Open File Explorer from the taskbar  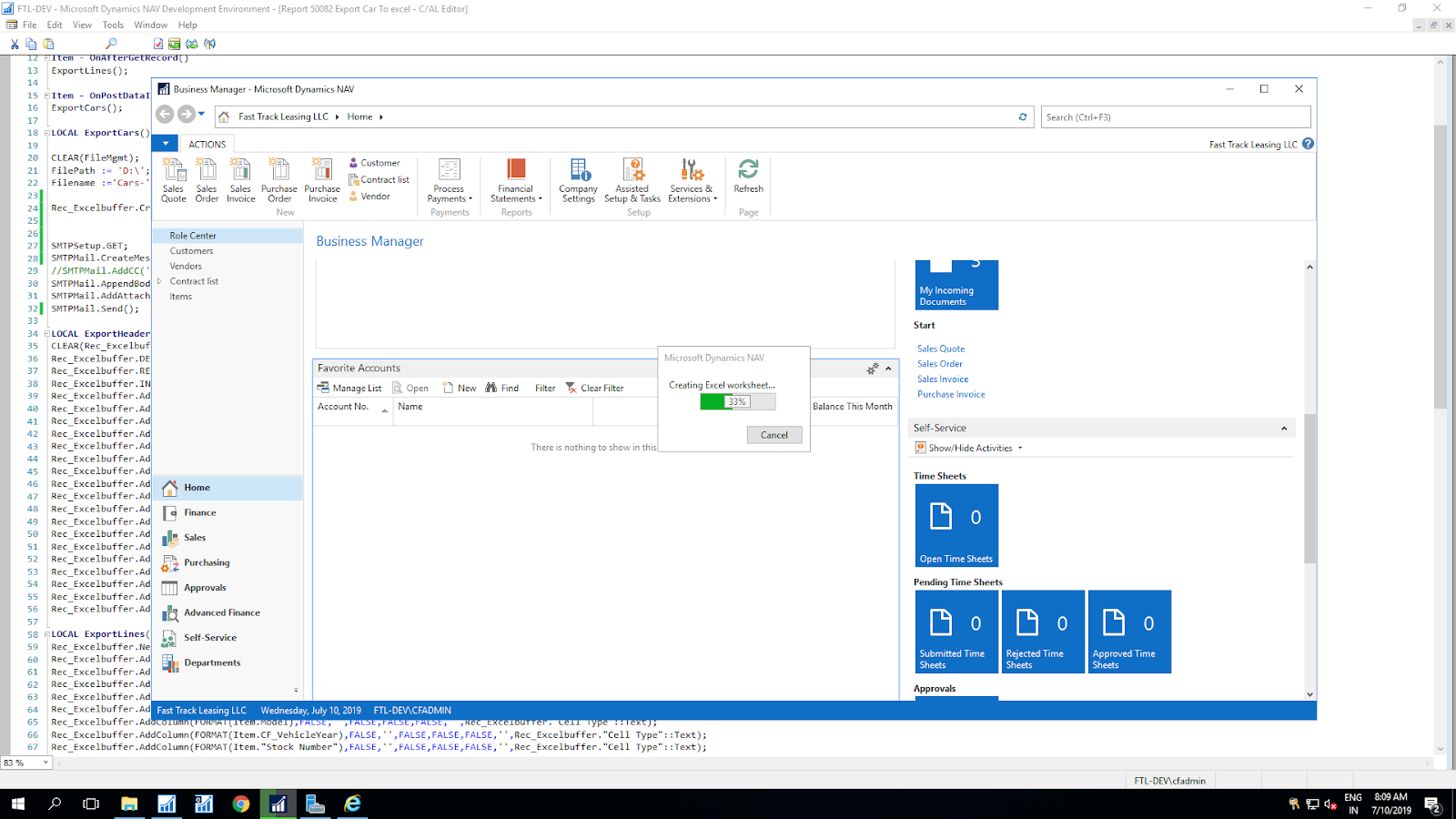(x=129, y=804)
